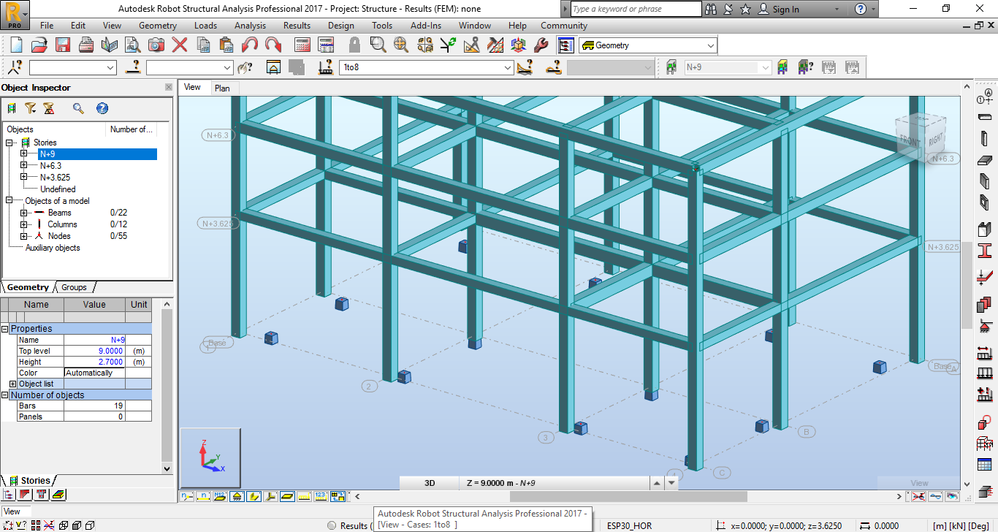Toggle section shapes display

tap(253, 496)
